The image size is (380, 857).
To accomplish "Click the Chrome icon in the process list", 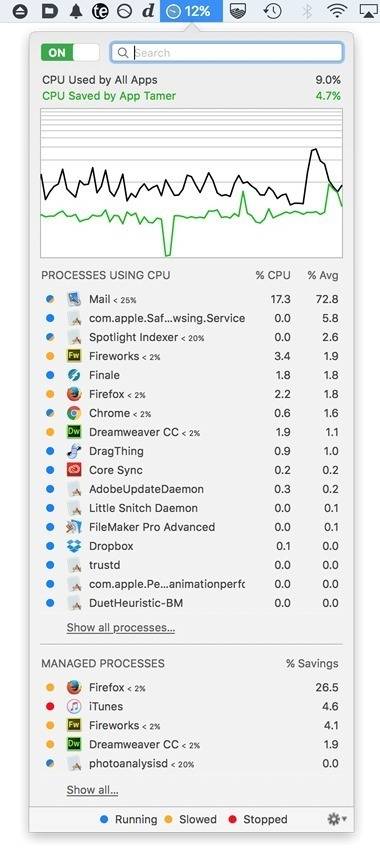I will [x=74, y=413].
